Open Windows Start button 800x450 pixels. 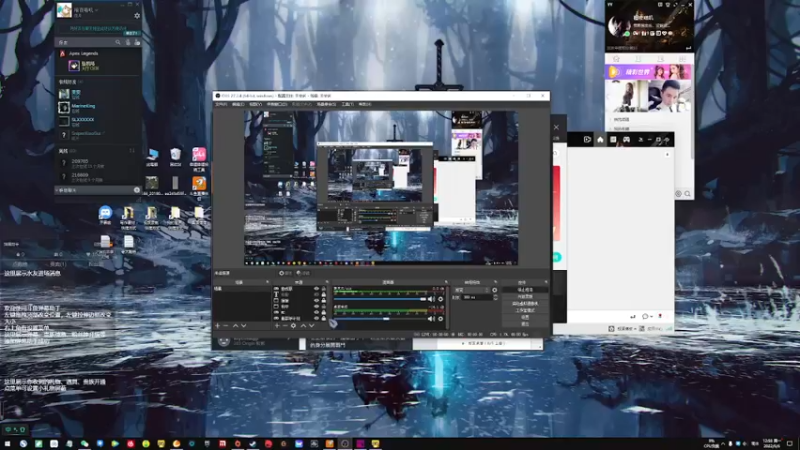(x=7, y=444)
